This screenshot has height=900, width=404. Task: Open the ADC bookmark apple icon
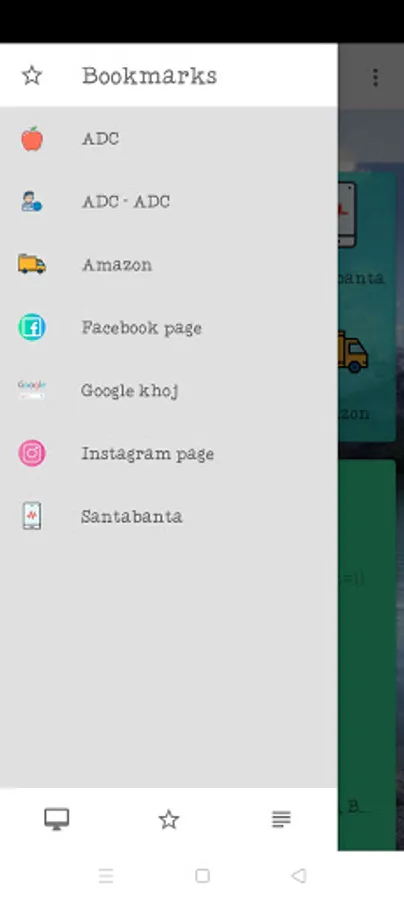pyautogui.click(x=32, y=139)
